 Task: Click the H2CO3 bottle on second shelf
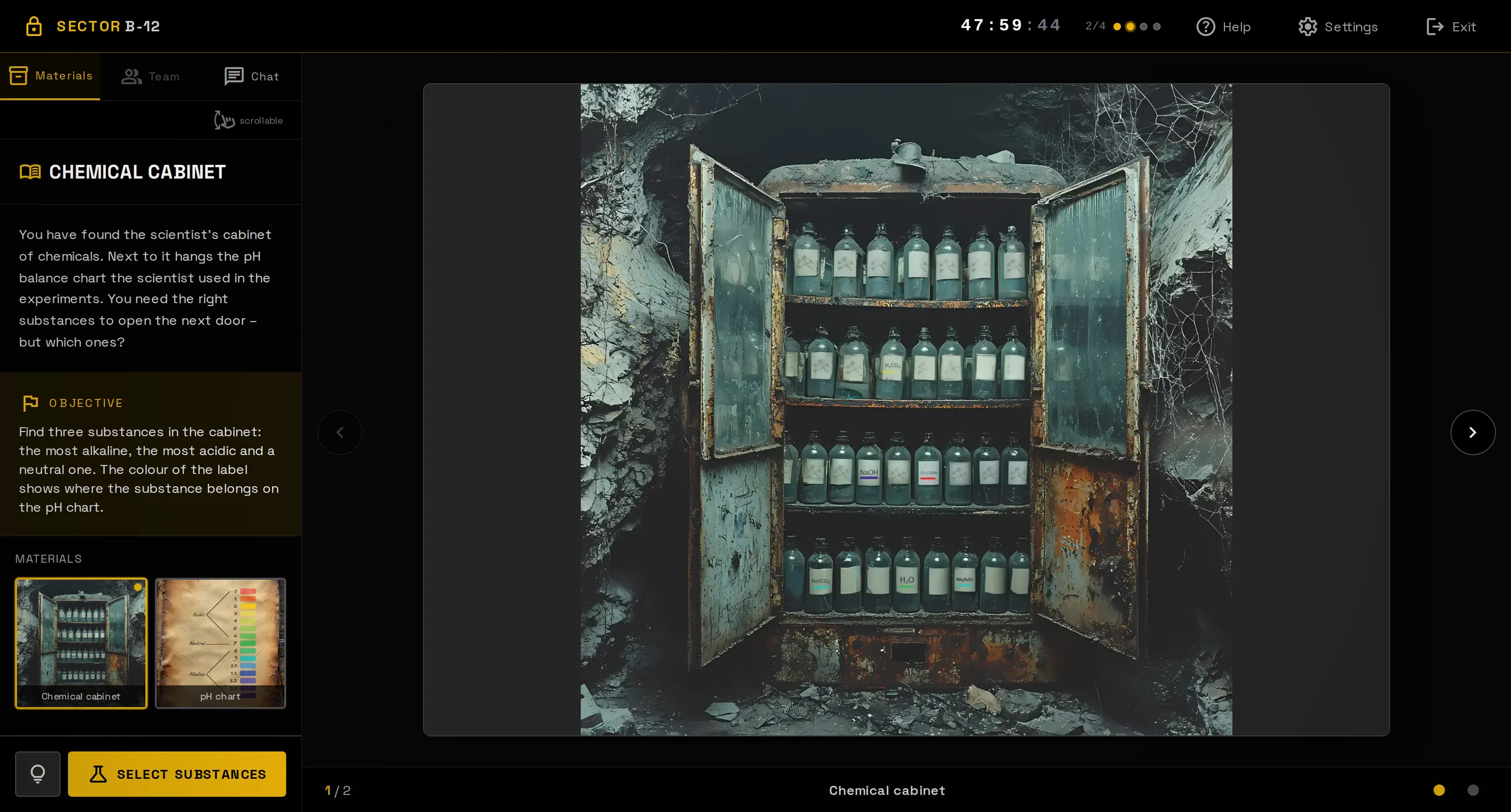892,365
